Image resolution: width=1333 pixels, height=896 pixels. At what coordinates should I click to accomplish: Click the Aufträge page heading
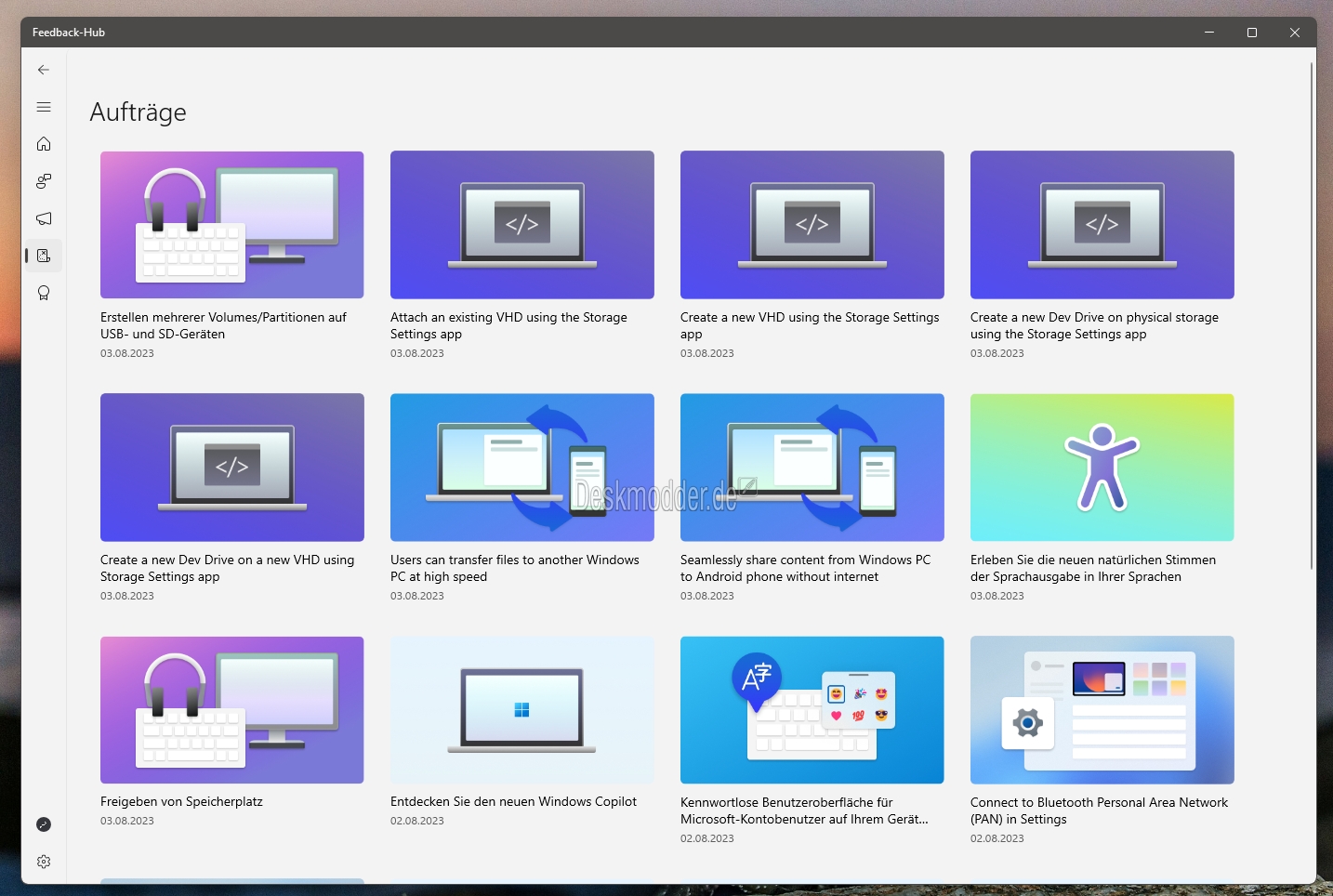(x=138, y=112)
